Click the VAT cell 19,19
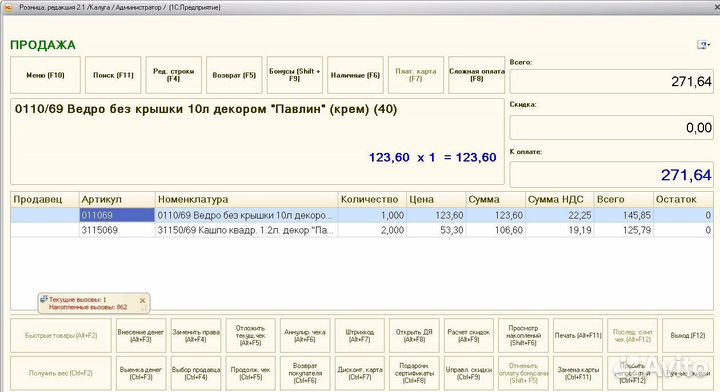Screen dimensions: 720x392 coord(559,230)
